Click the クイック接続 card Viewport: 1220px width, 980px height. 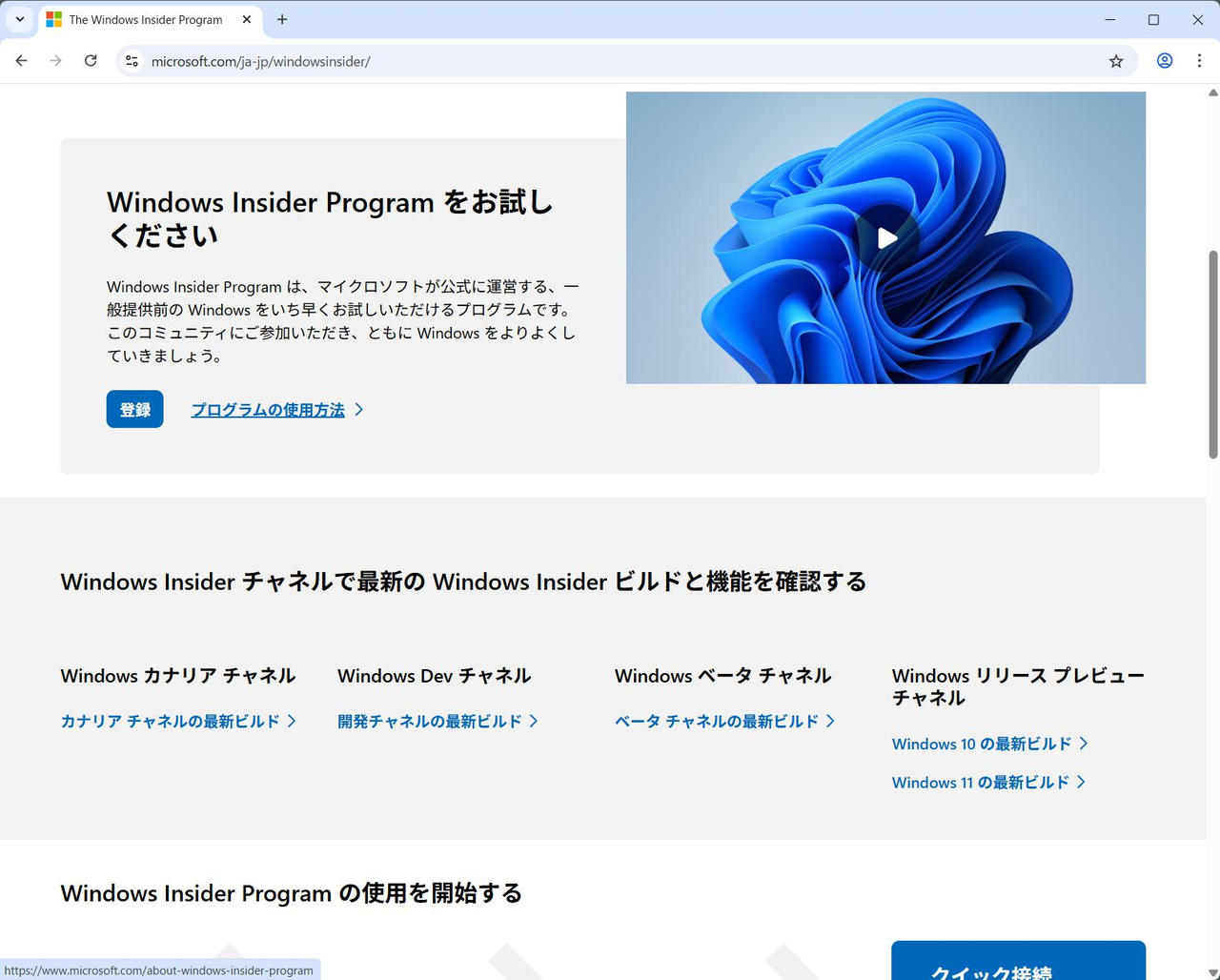(x=1018, y=960)
